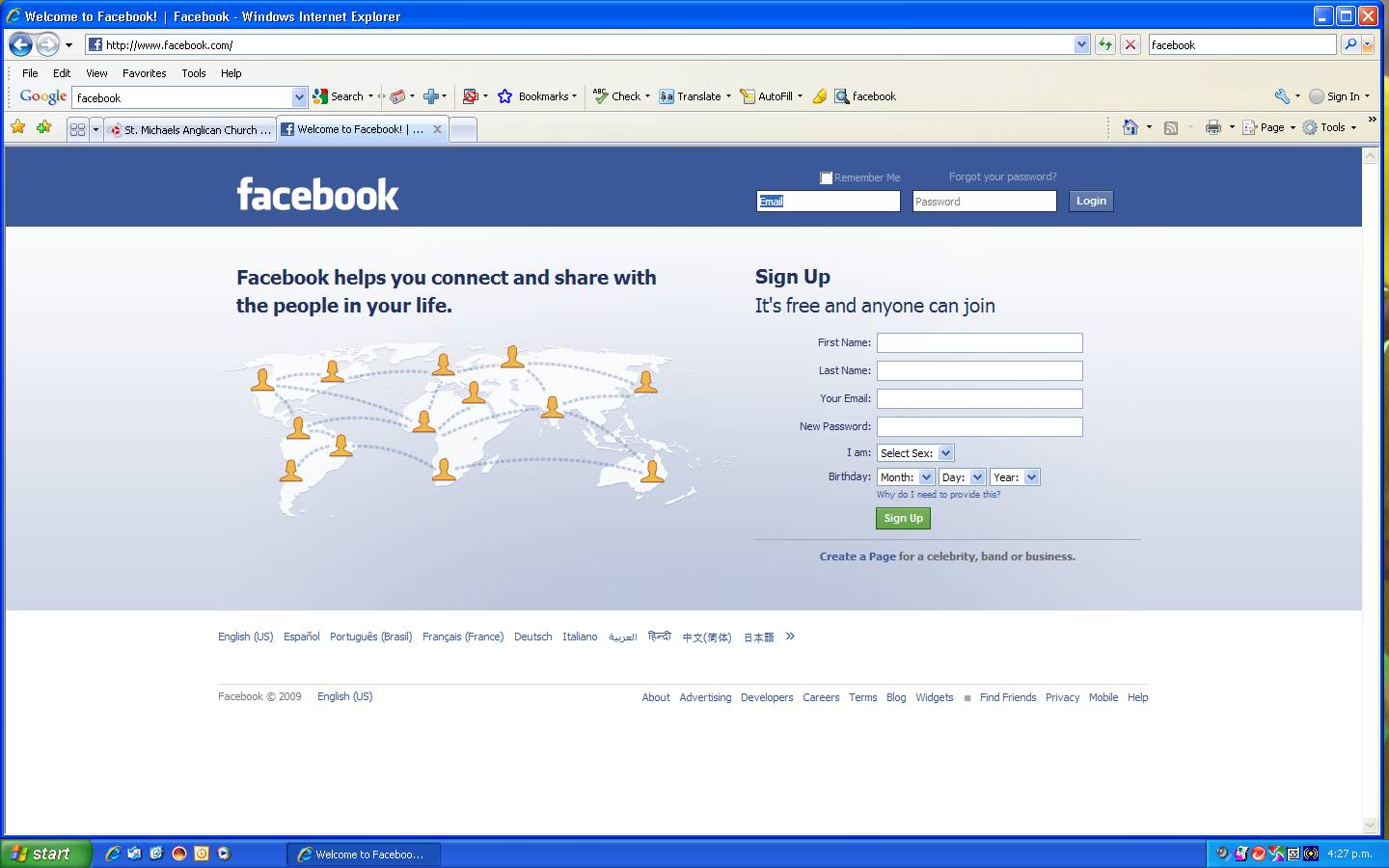Click the popup blocker icon in Google Toolbar
Image resolution: width=1389 pixels, height=868 pixels.
(x=471, y=96)
